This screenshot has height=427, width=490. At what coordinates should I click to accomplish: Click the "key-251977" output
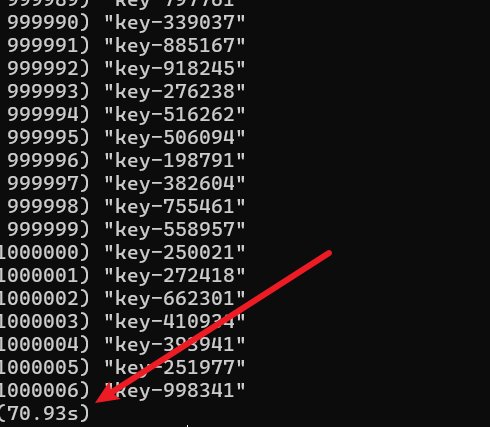click(175, 368)
